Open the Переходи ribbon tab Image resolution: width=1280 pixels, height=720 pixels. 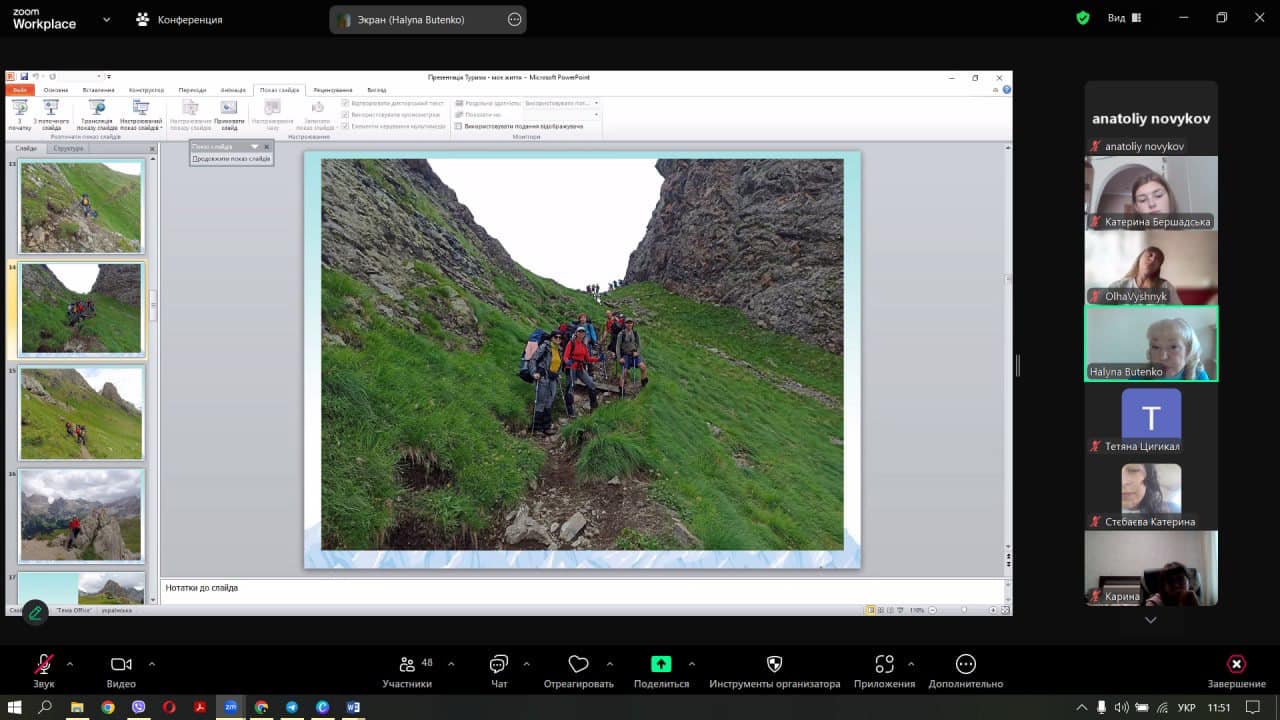[x=192, y=90]
